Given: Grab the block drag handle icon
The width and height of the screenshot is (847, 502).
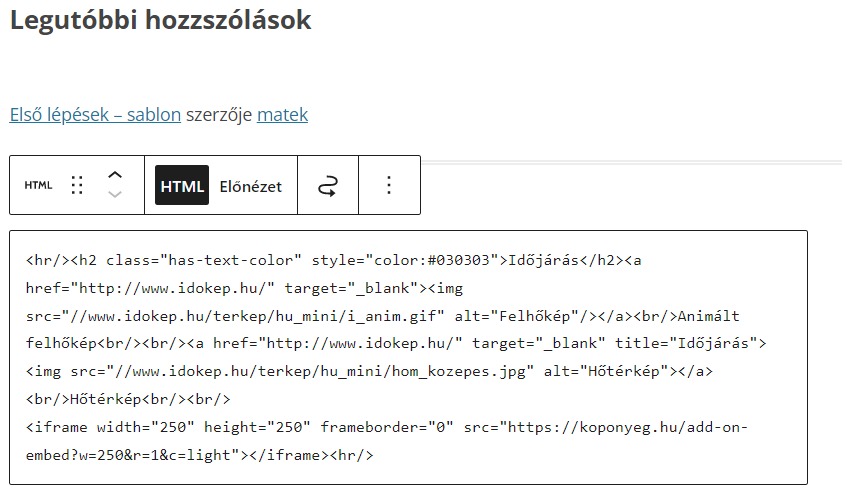Looking at the screenshot, I should 77,186.
